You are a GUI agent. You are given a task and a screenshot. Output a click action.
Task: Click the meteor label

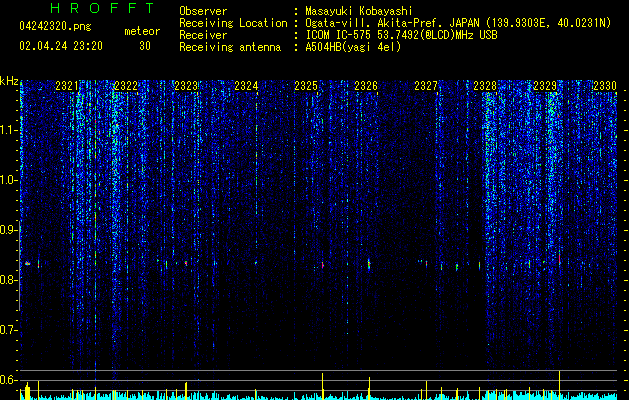142,31
